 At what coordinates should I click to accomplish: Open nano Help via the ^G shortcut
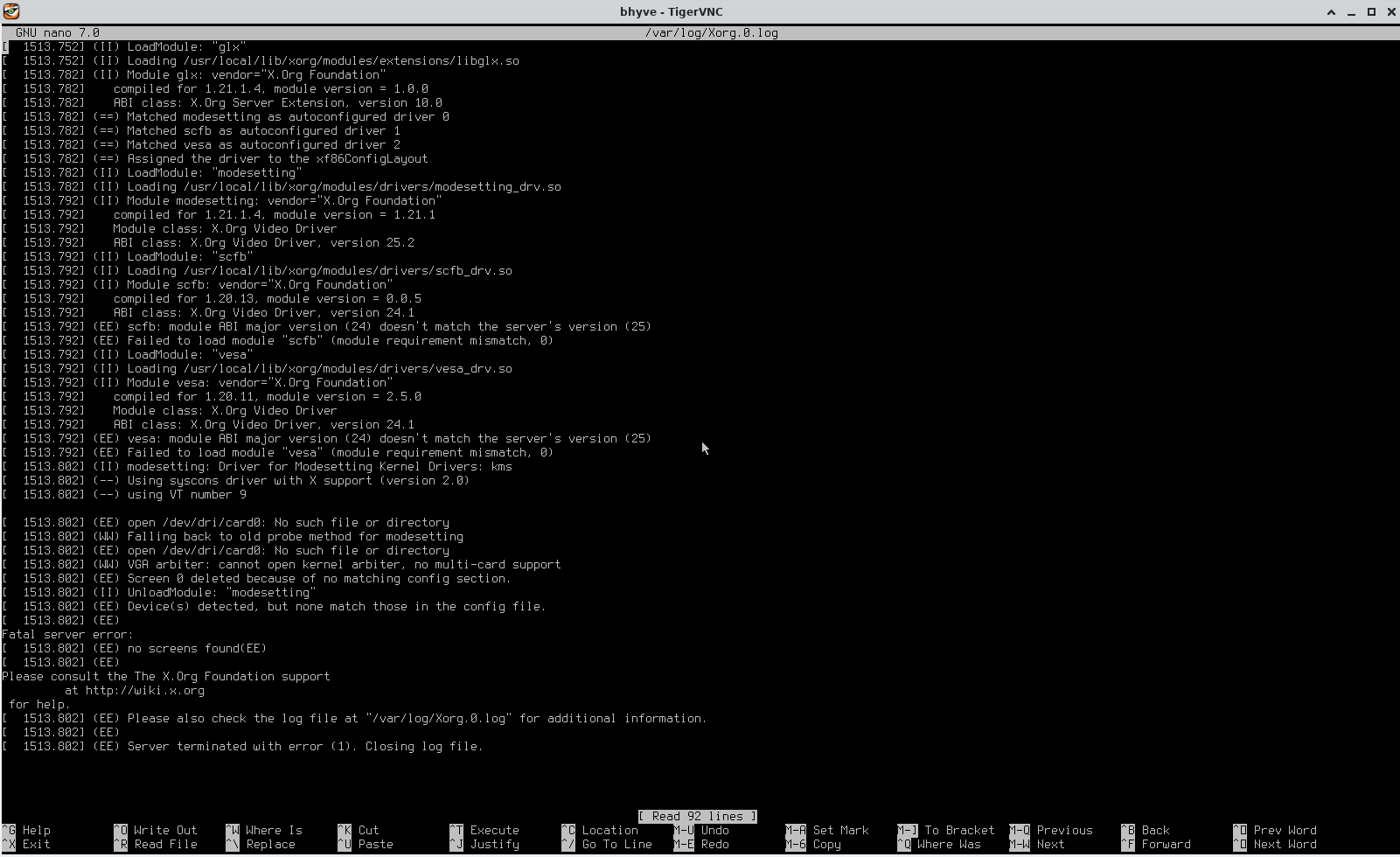pyautogui.click(x=26, y=830)
